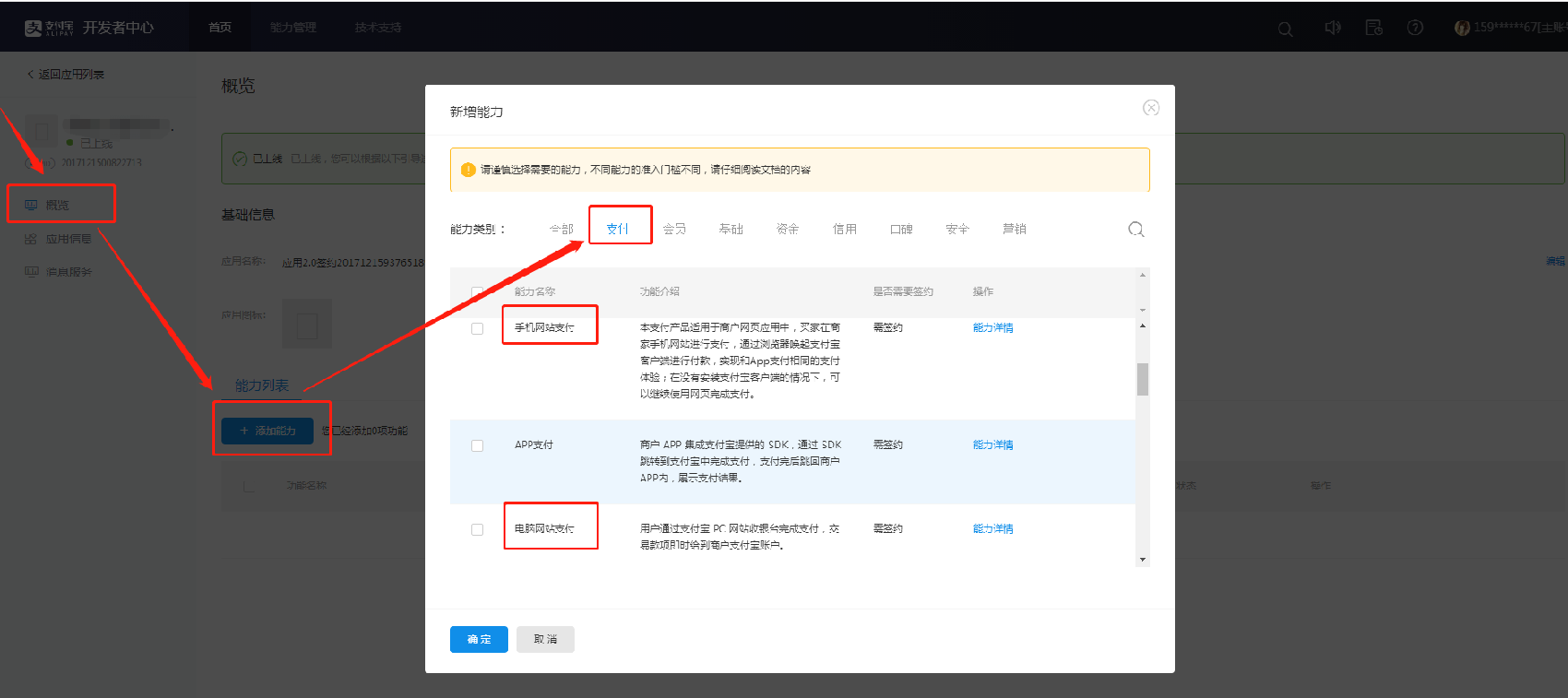Select the 会员 category tab
This screenshot has height=698, width=1568.
(674, 229)
